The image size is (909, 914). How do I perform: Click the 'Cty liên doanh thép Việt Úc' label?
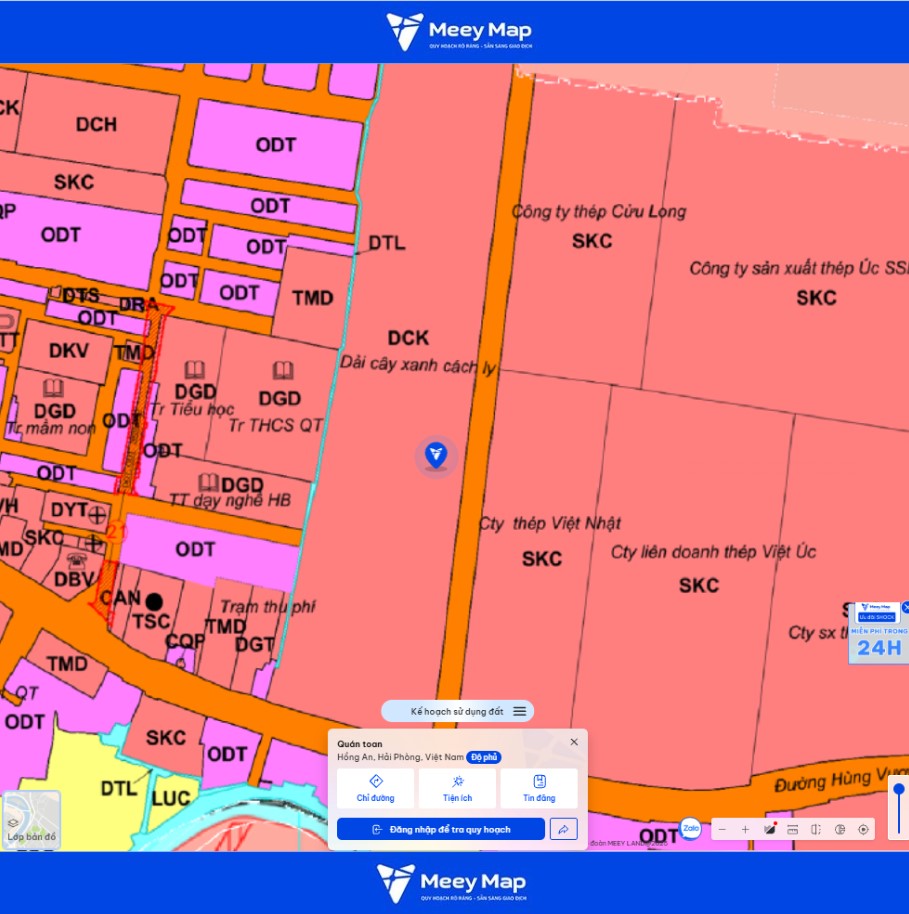(x=713, y=552)
